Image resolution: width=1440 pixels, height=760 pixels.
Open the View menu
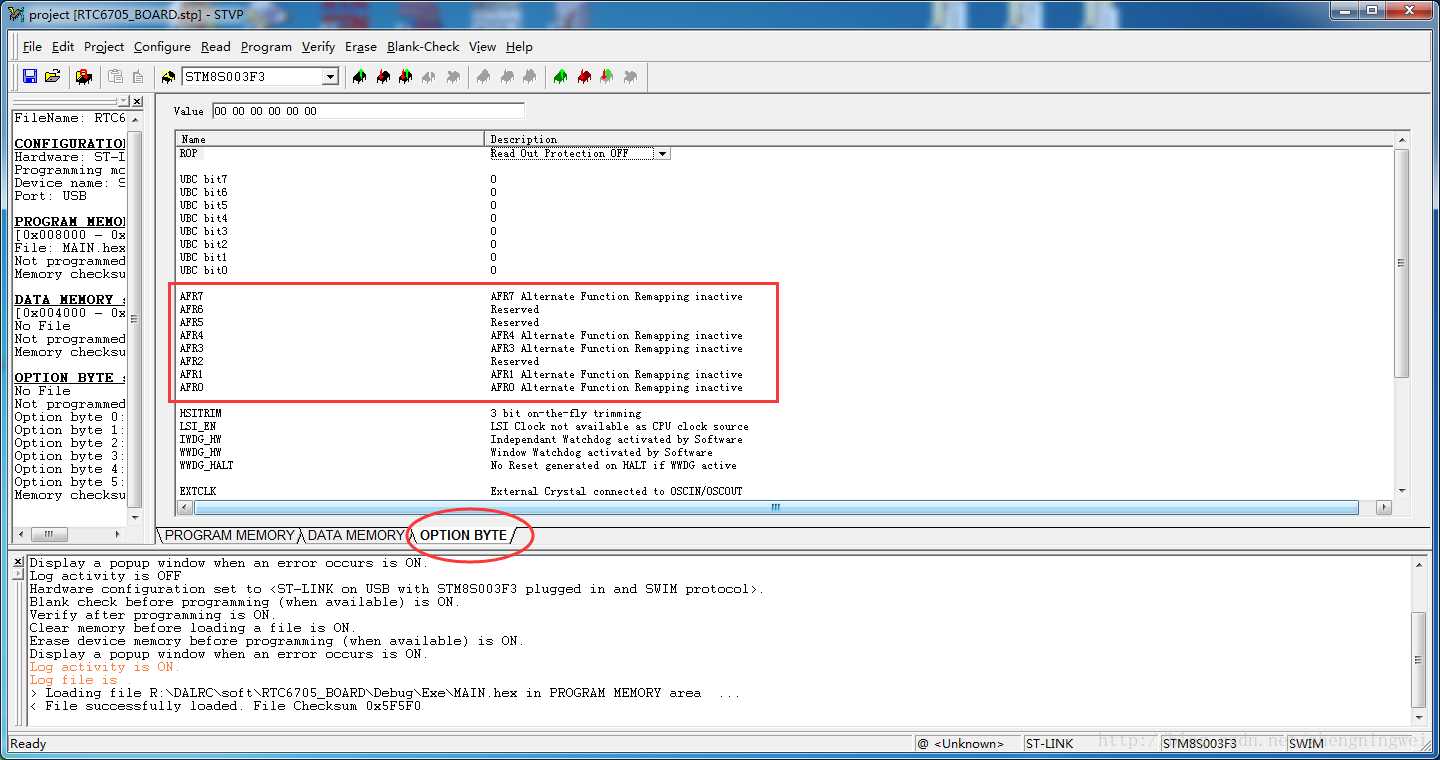pyautogui.click(x=482, y=47)
